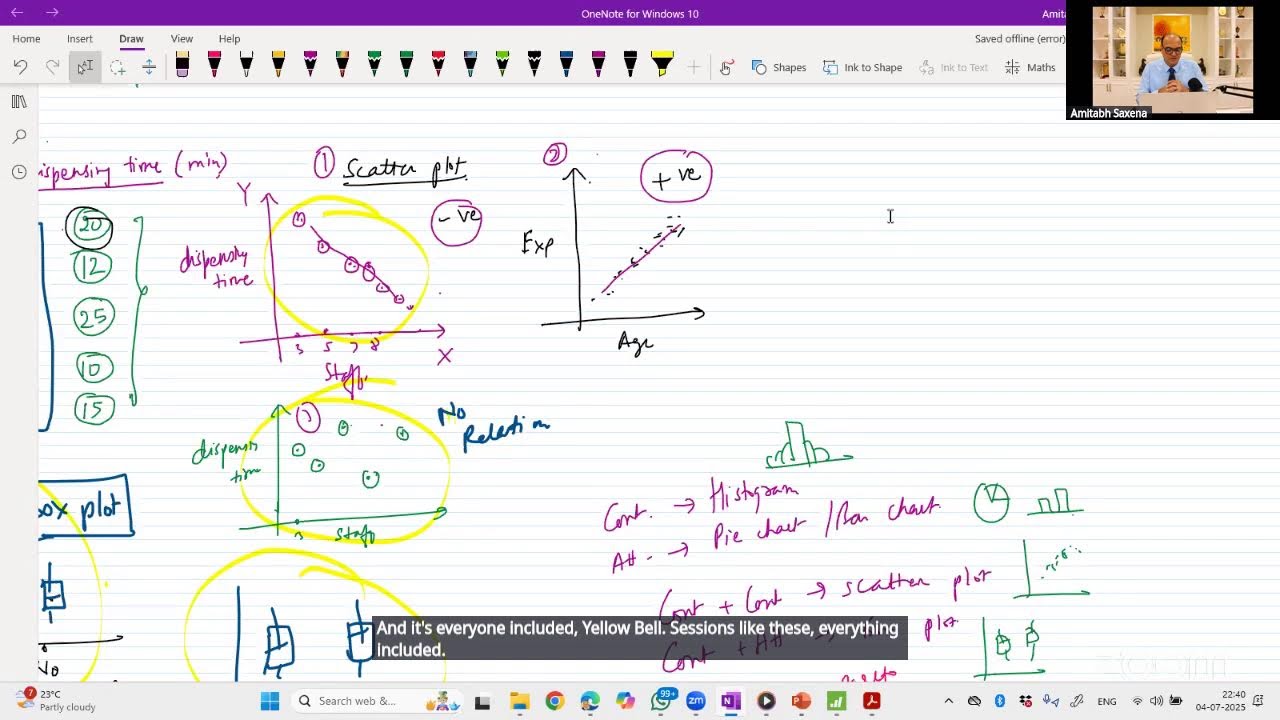
Task: Open the Maths assistant
Action: [1030, 67]
